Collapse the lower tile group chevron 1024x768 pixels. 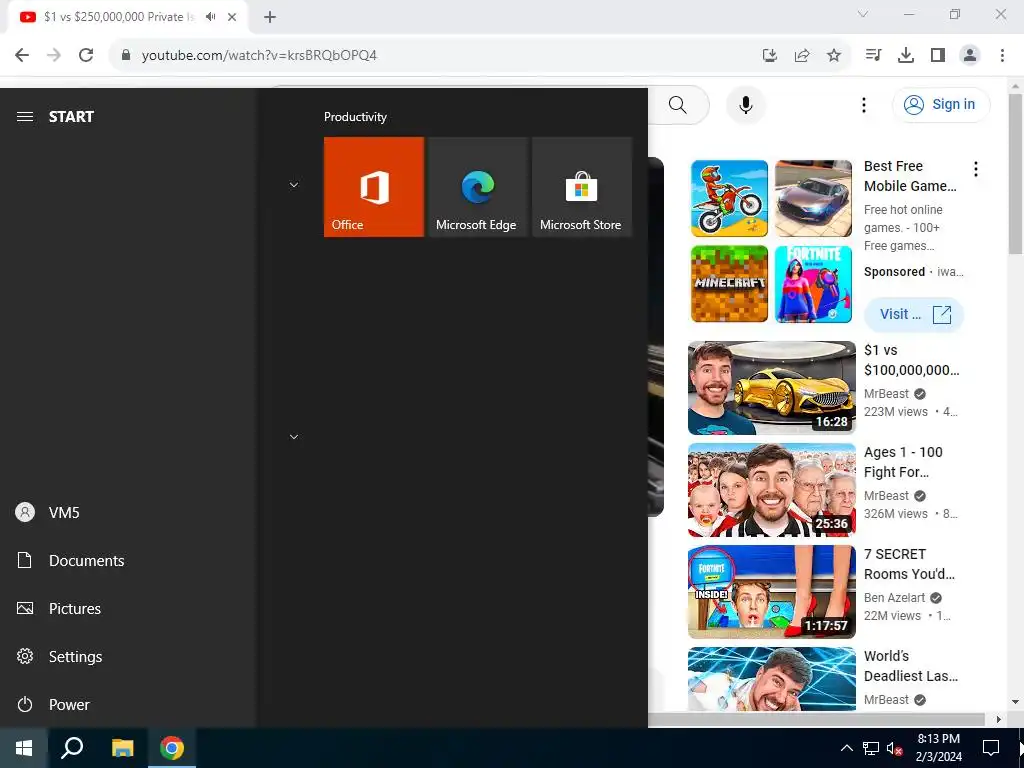click(x=294, y=436)
